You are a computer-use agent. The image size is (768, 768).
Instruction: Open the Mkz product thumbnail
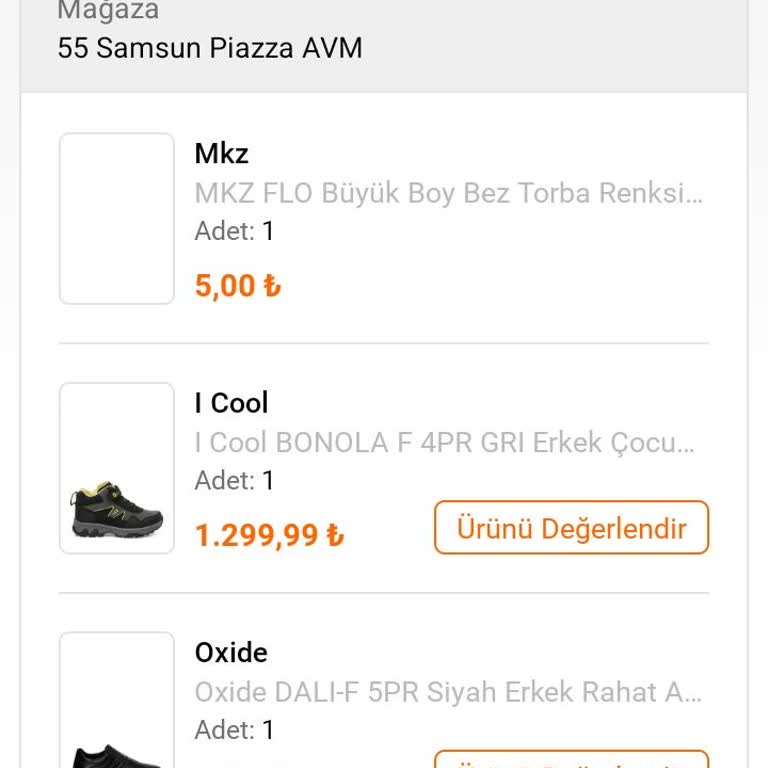pyautogui.click(x=117, y=218)
